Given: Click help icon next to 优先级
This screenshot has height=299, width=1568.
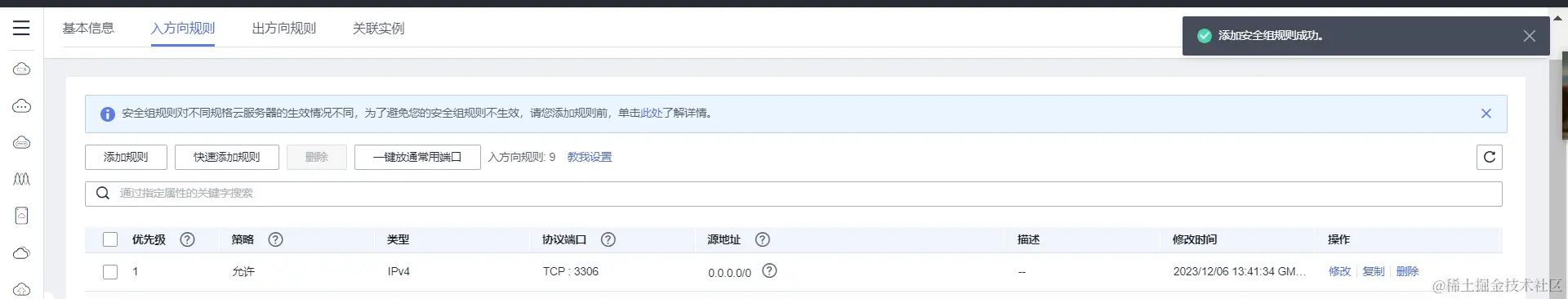Looking at the screenshot, I should (187, 239).
